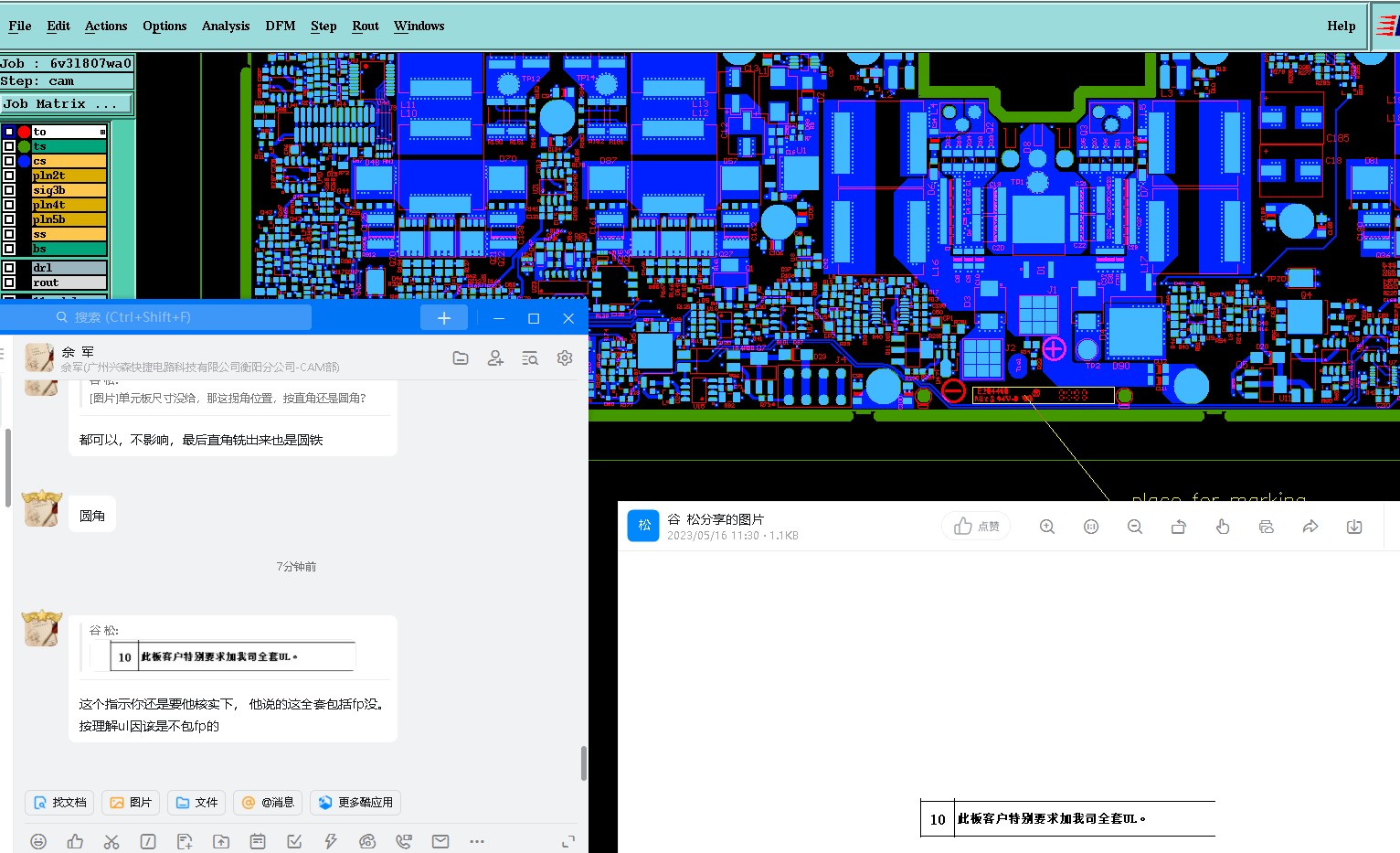Start a phone call from chat toolbar
The height and width of the screenshot is (853, 1400).
click(404, 841)
